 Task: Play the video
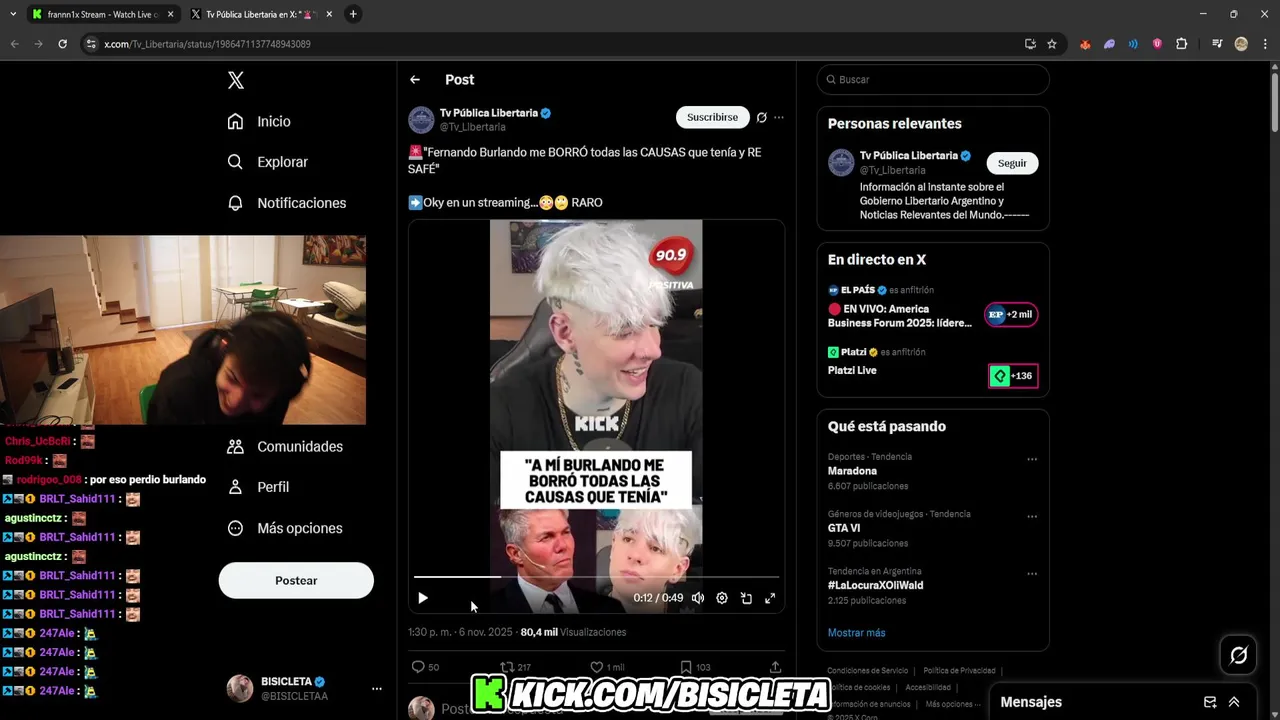coord(423,598)
